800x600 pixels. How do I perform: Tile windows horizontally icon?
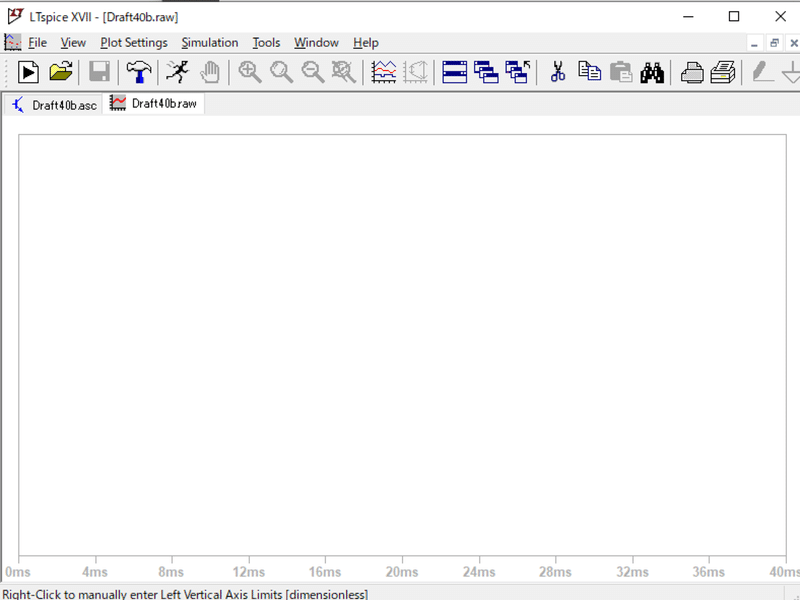pos(455,72)
